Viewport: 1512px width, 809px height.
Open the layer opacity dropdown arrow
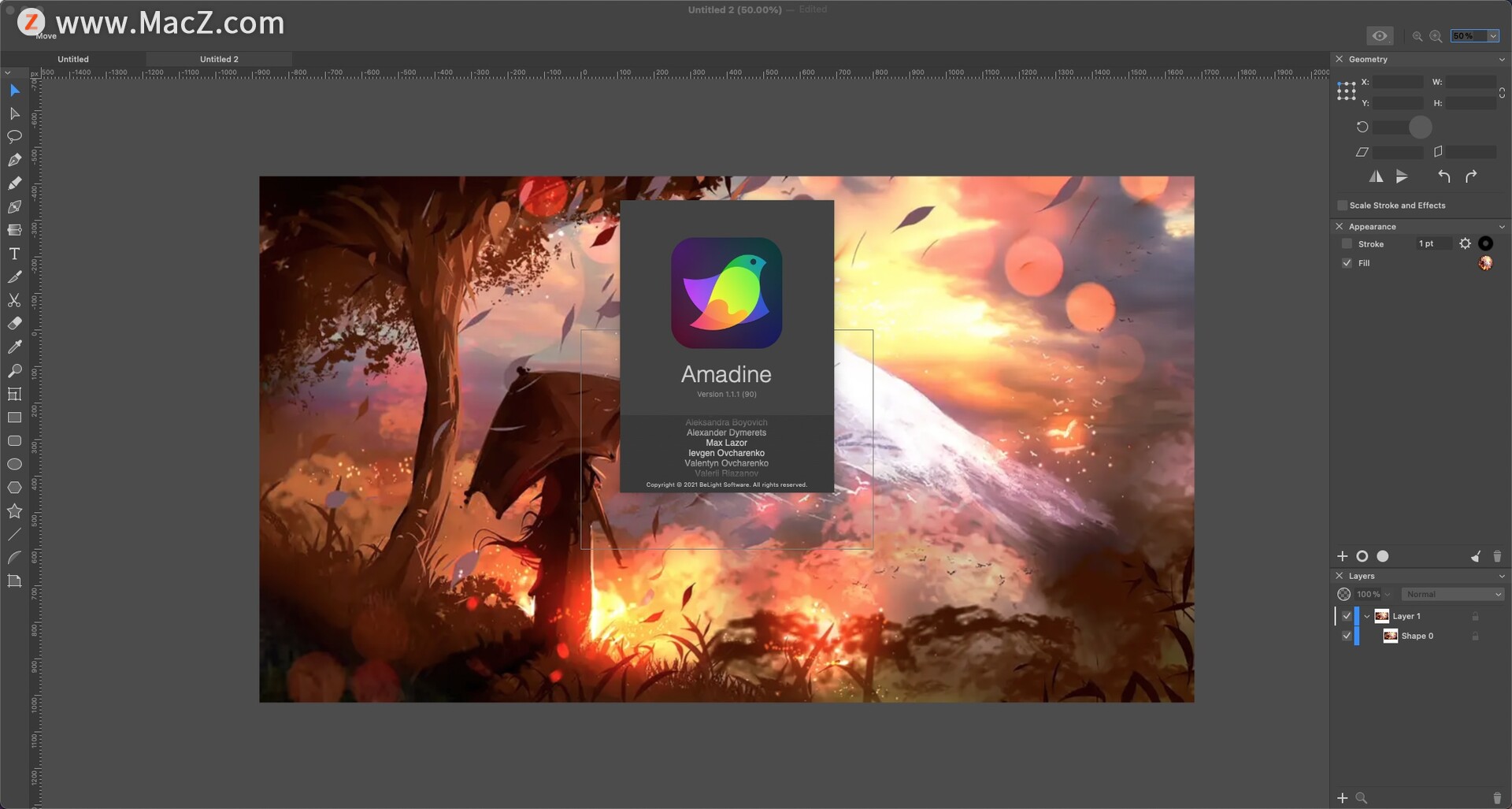coord(1387,595)
